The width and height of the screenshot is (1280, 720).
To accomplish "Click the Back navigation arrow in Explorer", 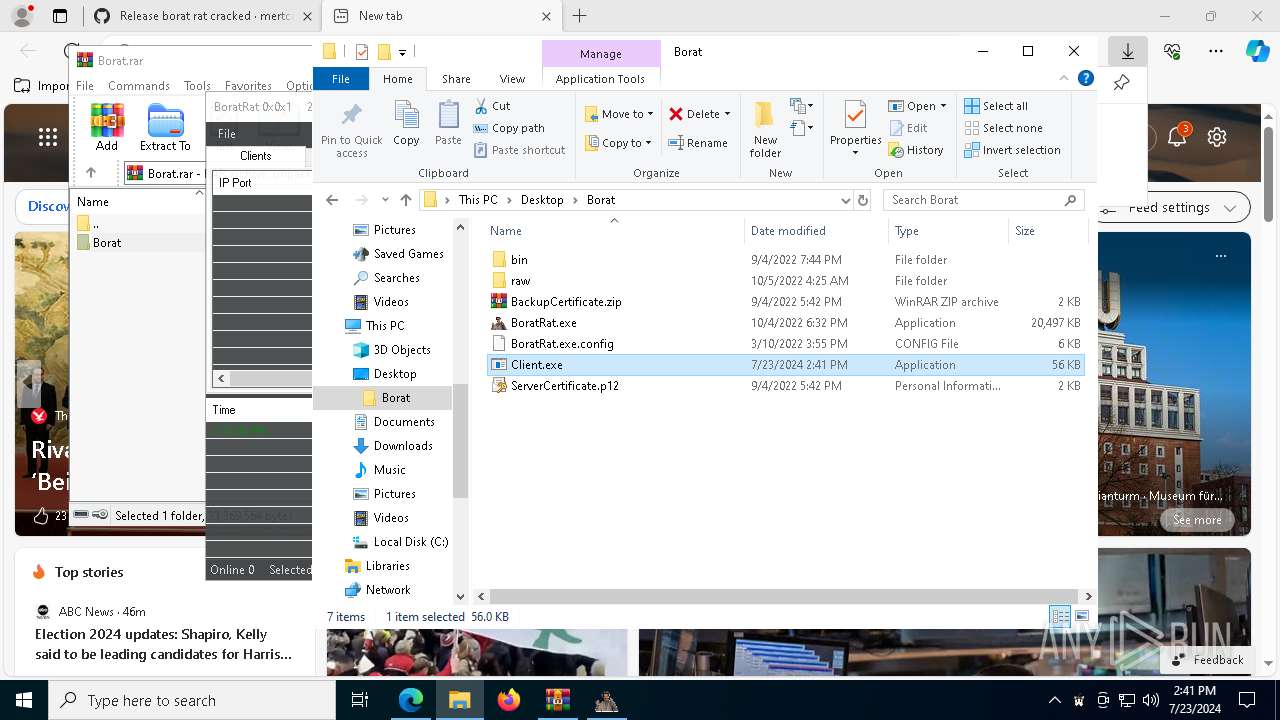I will click(x=333, y=200).
